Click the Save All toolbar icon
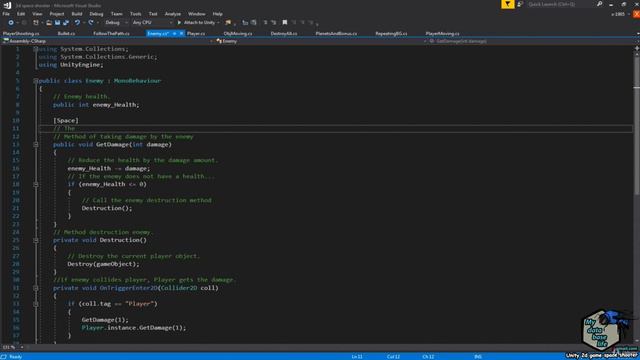This screenshot has width=640, height=360. pos(65,22)
